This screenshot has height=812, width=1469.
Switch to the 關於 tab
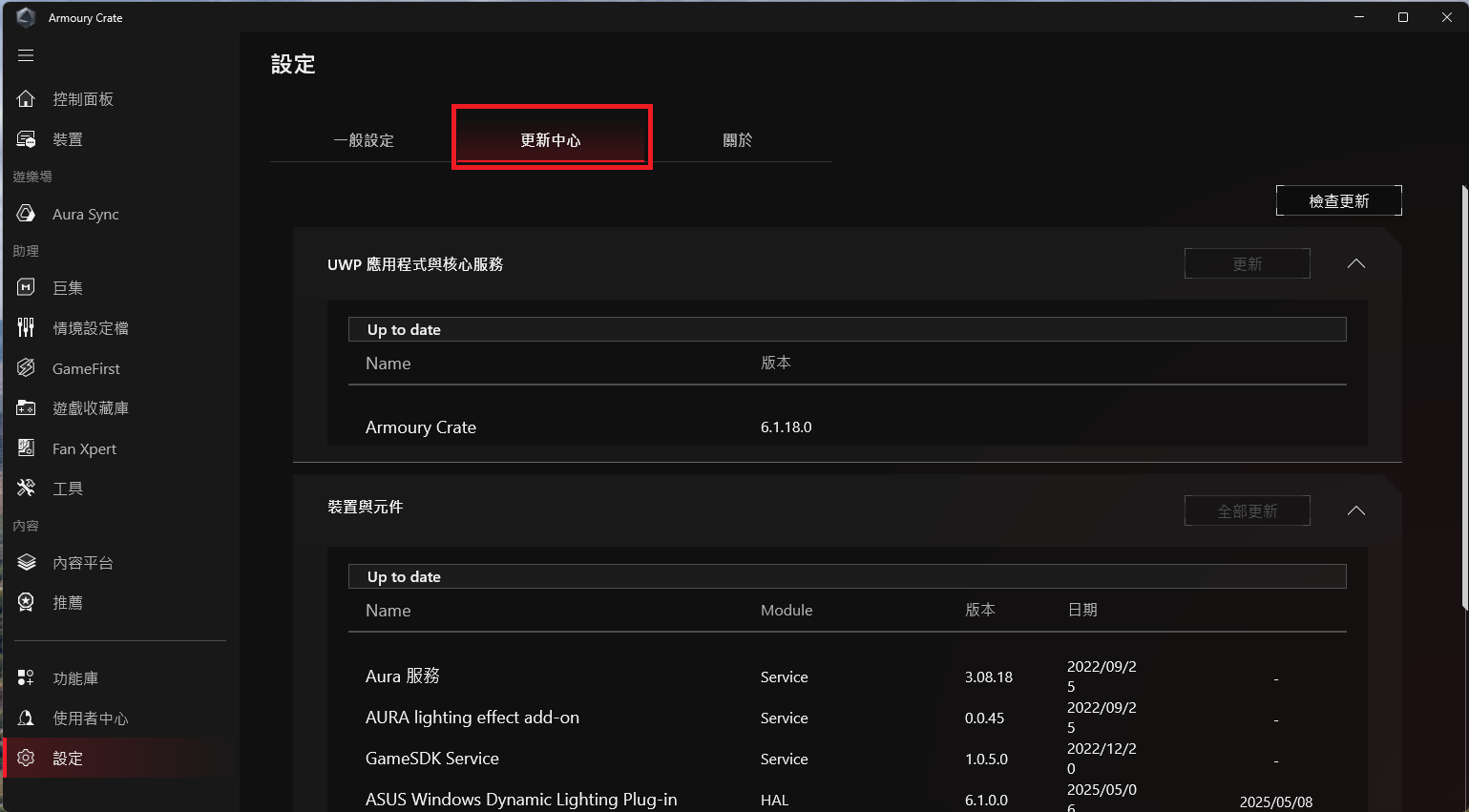(x=738, y=139)
